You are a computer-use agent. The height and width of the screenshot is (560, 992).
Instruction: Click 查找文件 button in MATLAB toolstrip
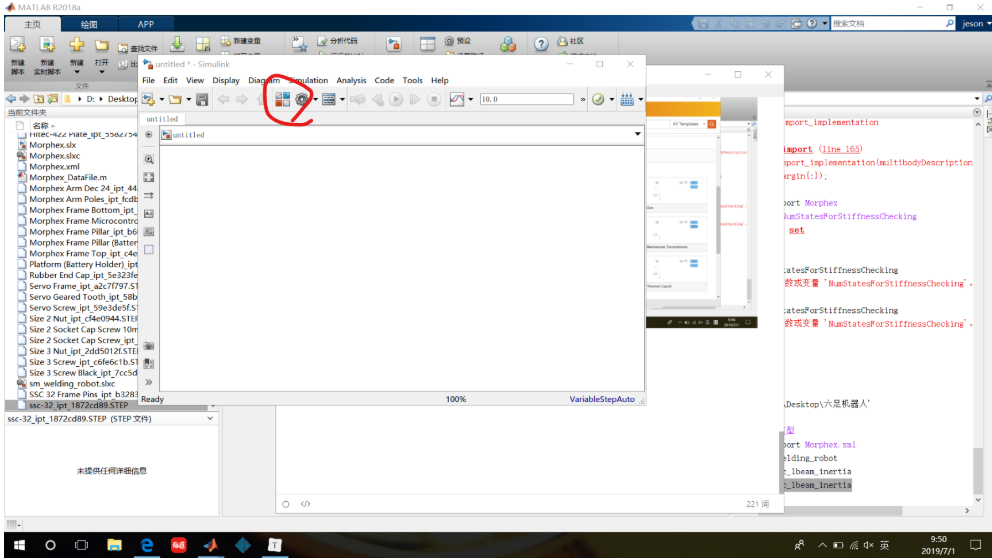pos(138,48)
